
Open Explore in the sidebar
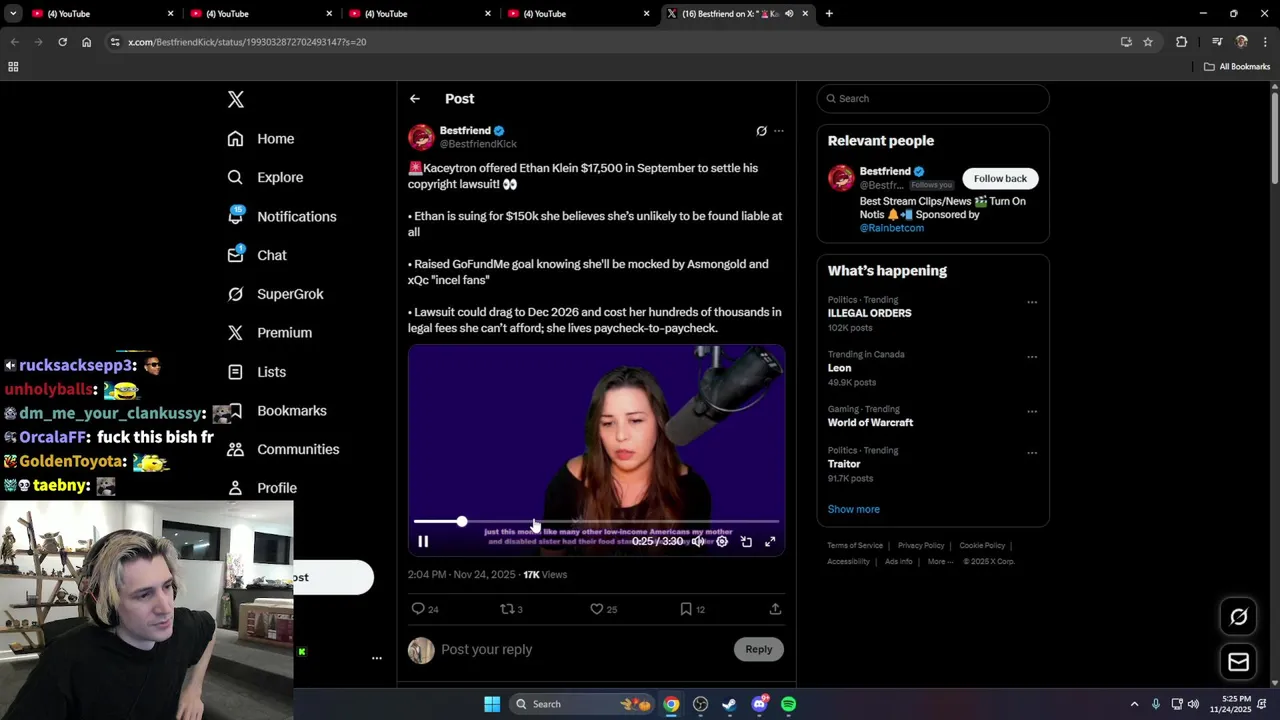click(265, 177)
